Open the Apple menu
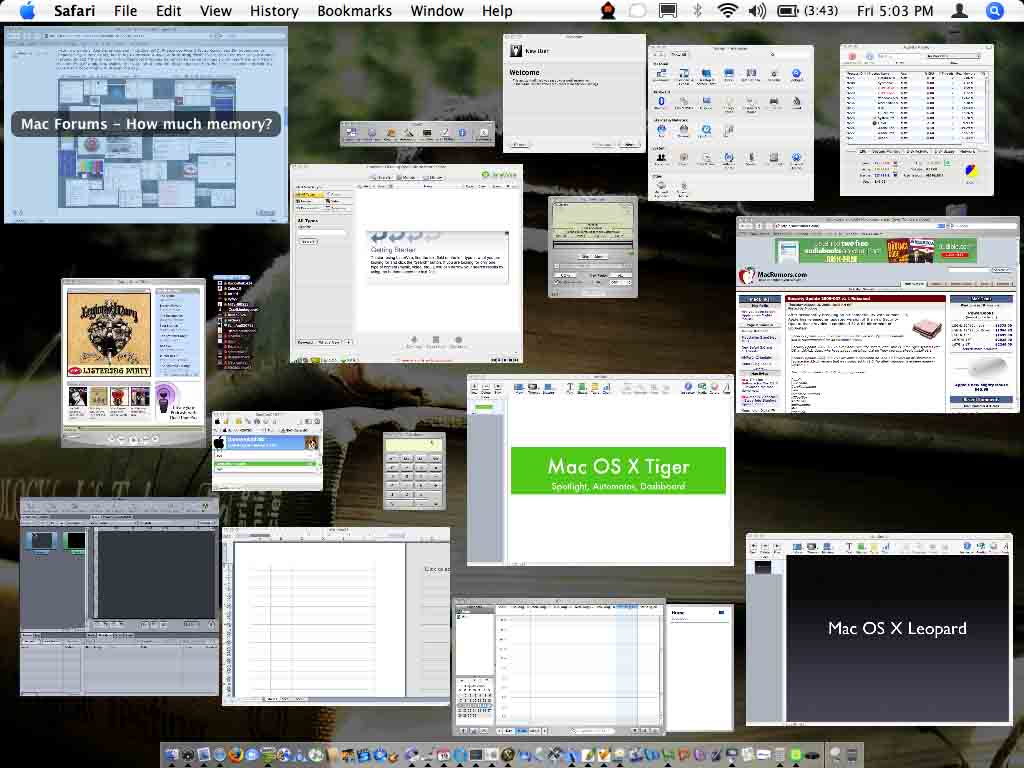 [x=27, y=10]
